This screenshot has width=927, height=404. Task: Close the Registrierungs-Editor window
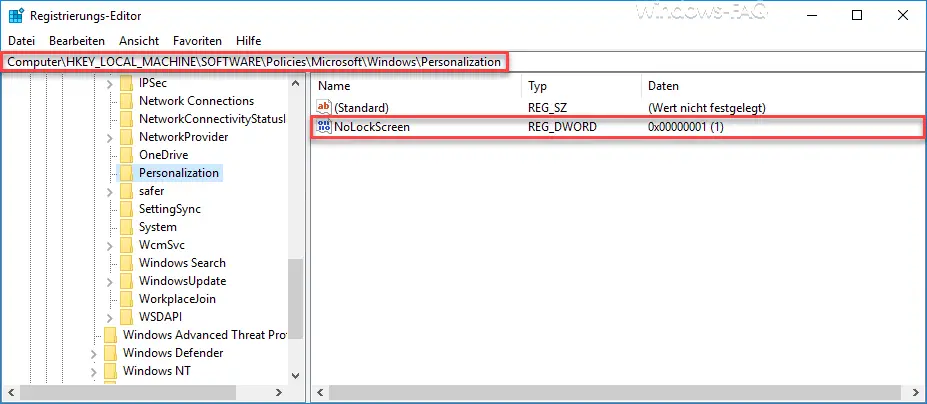click(x=903, y=15)
